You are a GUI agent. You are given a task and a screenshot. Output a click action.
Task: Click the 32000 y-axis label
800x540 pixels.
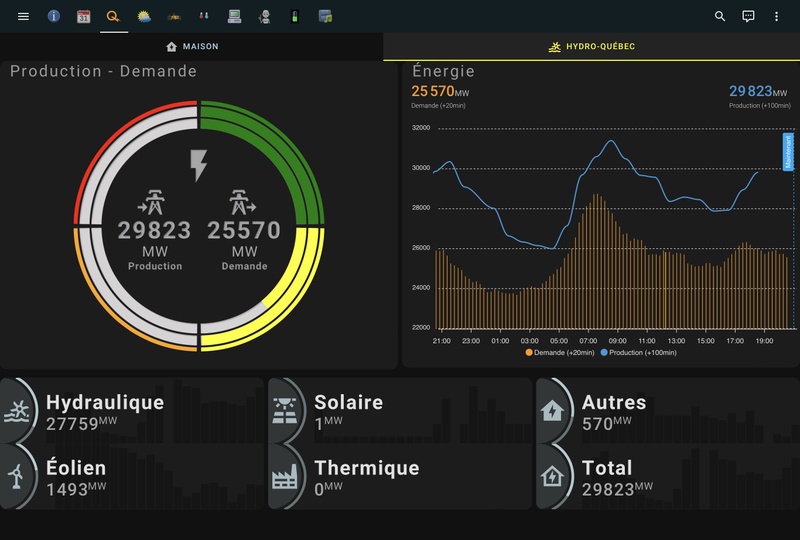[421, 128]
